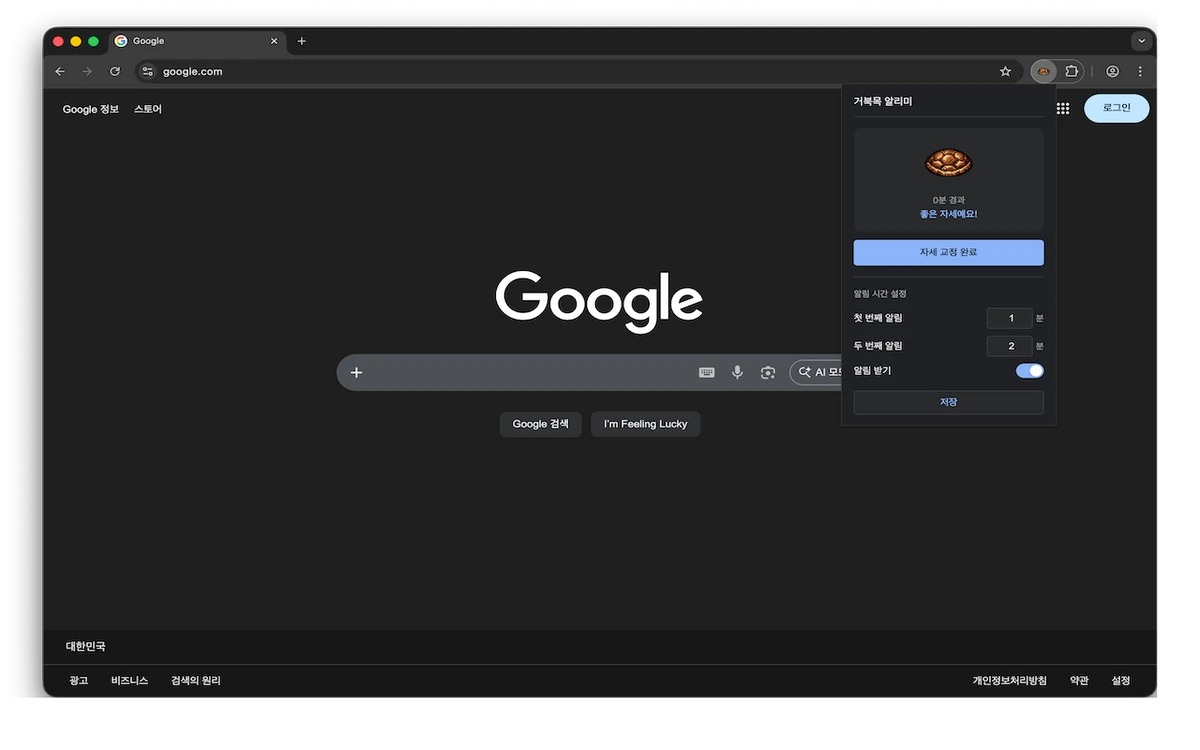Click the 저장 button in the popup
Image resolution: width=1200 pixels, height=750 pixels.
(x=948, y=402)
